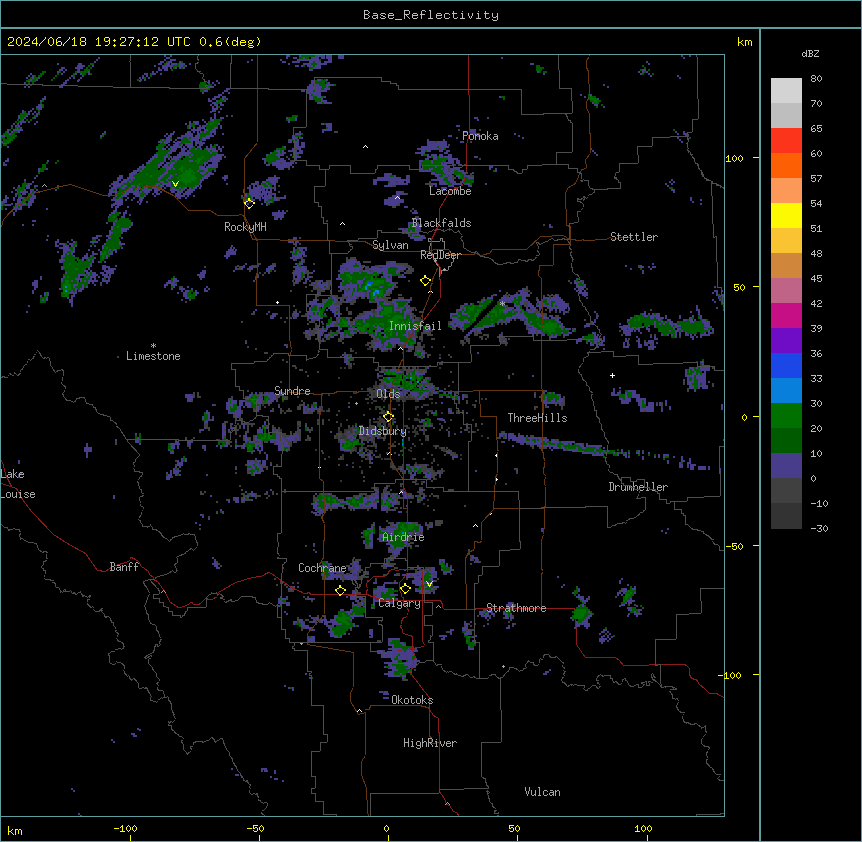Click the ThreeHills label
The height and width of the screenshot is (842, 862).
(x=537, y=418)
